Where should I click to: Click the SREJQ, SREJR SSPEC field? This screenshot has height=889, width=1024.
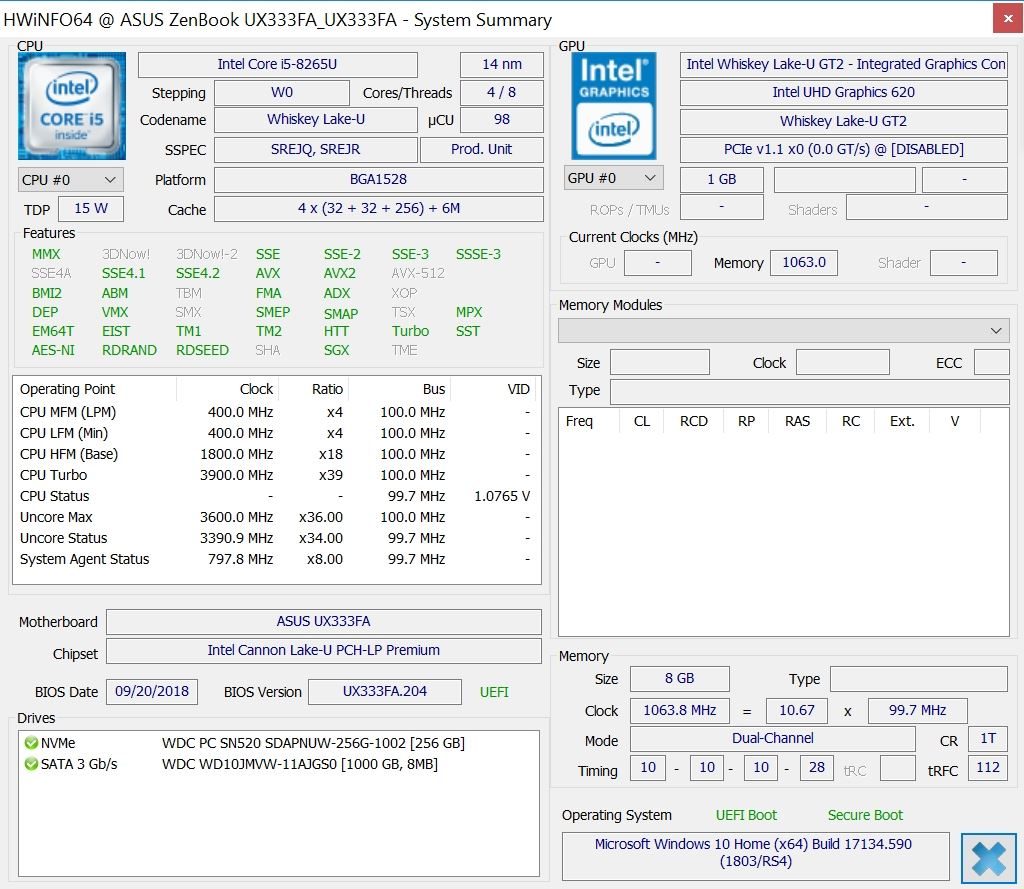click(x=315, y=150)
